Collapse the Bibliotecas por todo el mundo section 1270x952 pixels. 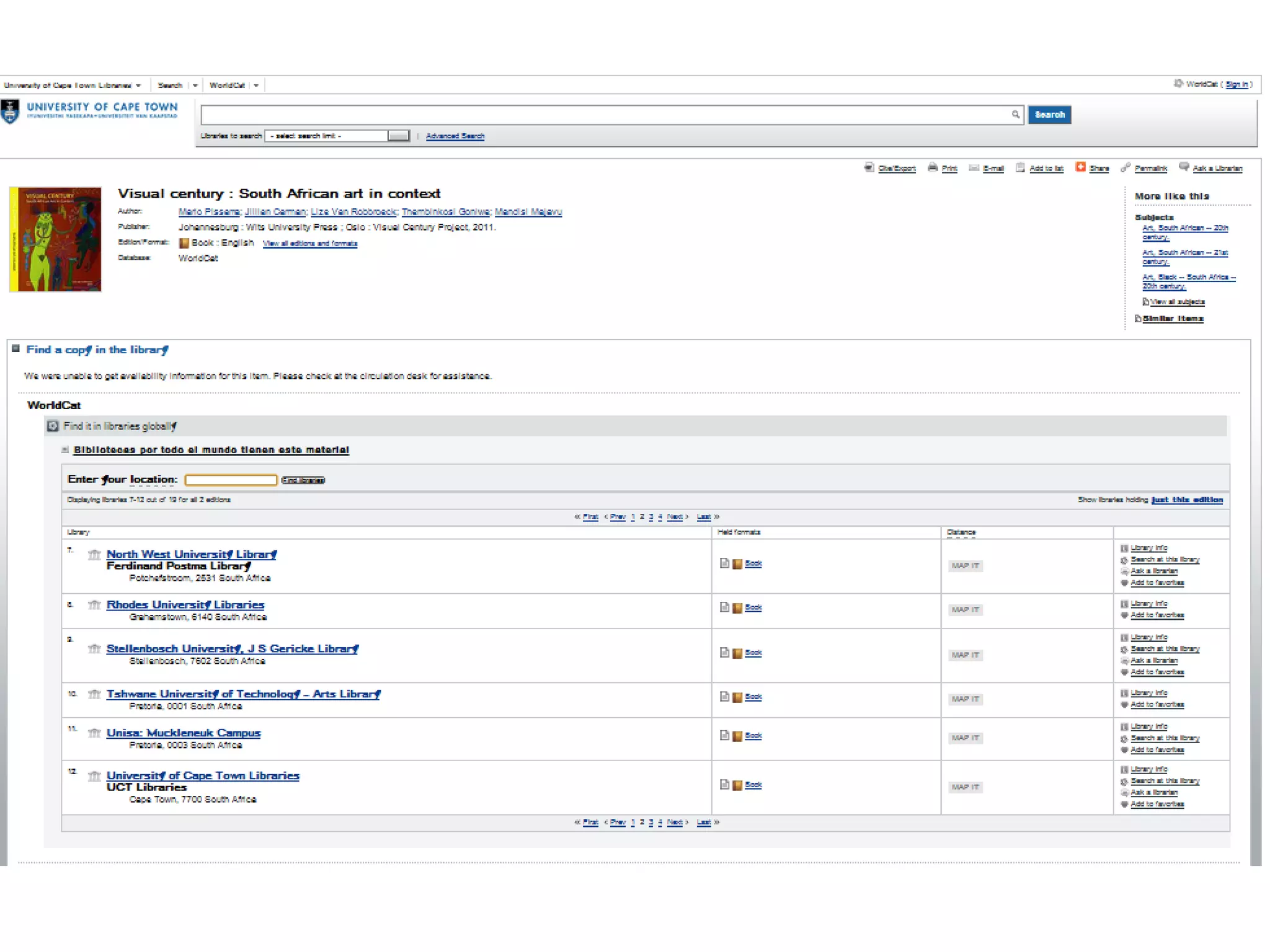pos(65,449)
